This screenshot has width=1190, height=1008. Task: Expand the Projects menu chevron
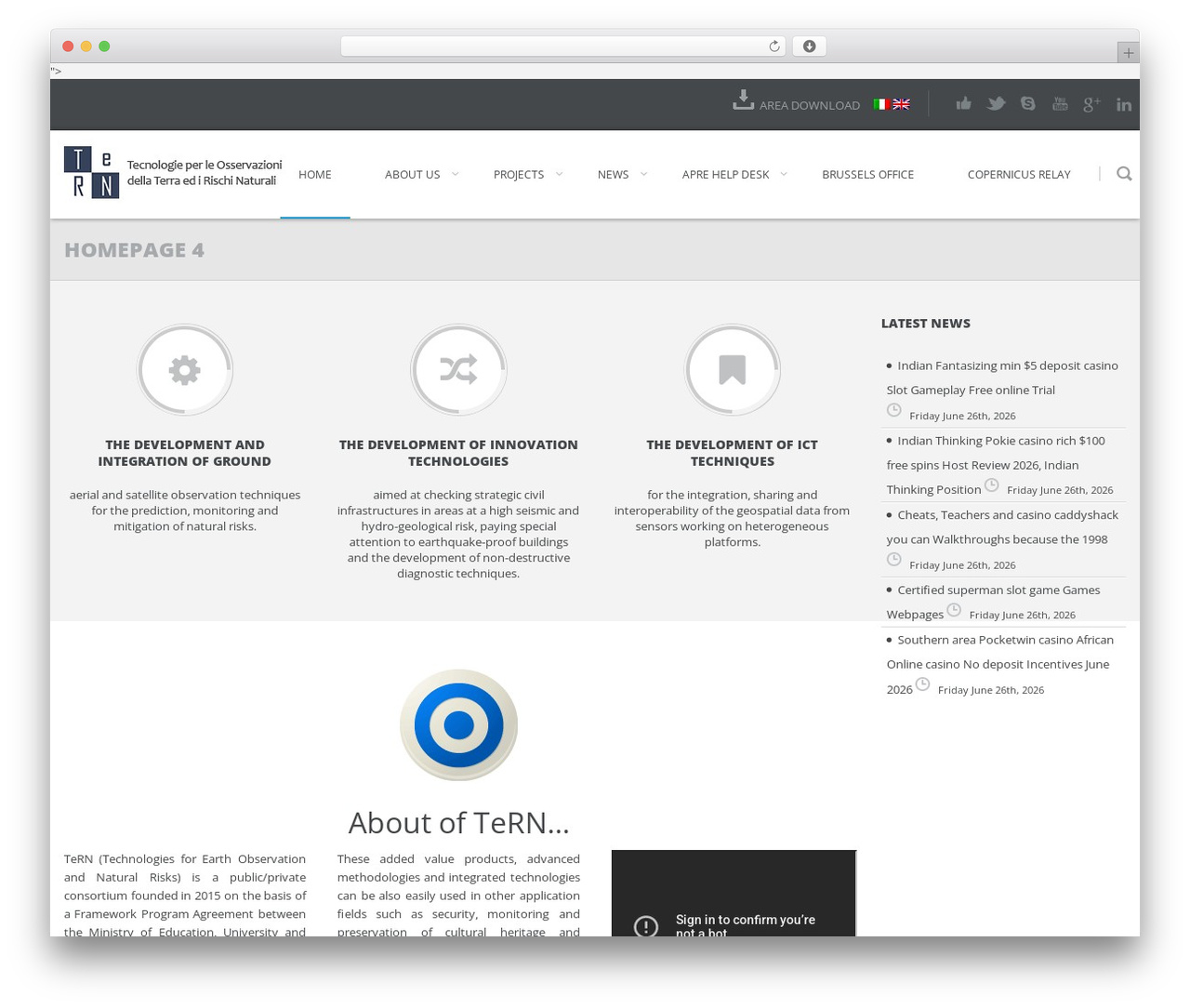click(x=559, y=174)
